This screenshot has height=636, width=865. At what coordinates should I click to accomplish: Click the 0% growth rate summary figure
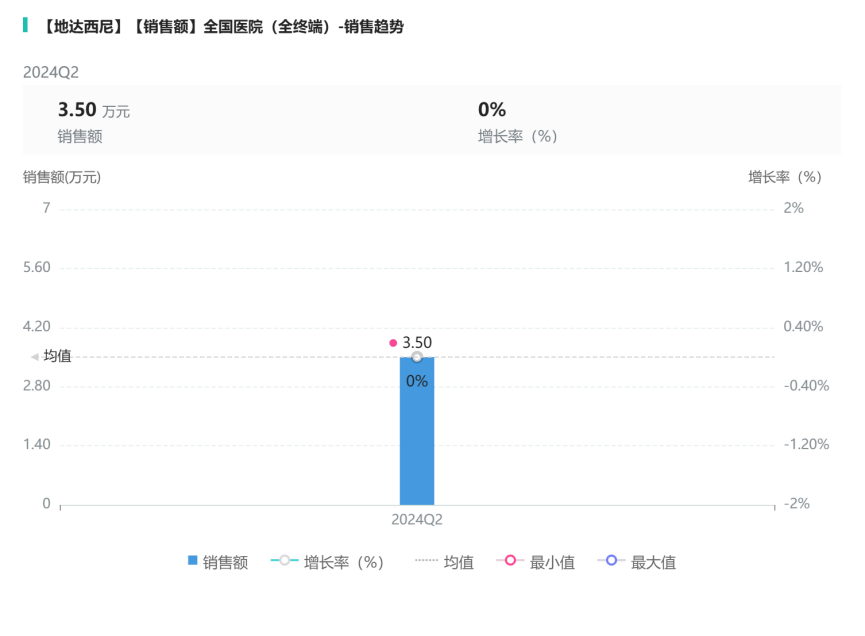492,111
